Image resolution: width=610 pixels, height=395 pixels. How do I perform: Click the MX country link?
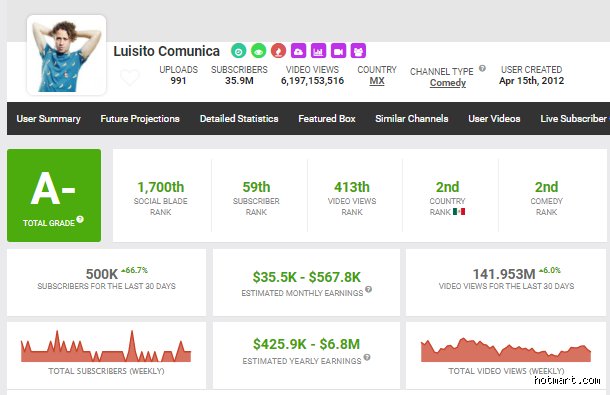(x=377, y=81)
